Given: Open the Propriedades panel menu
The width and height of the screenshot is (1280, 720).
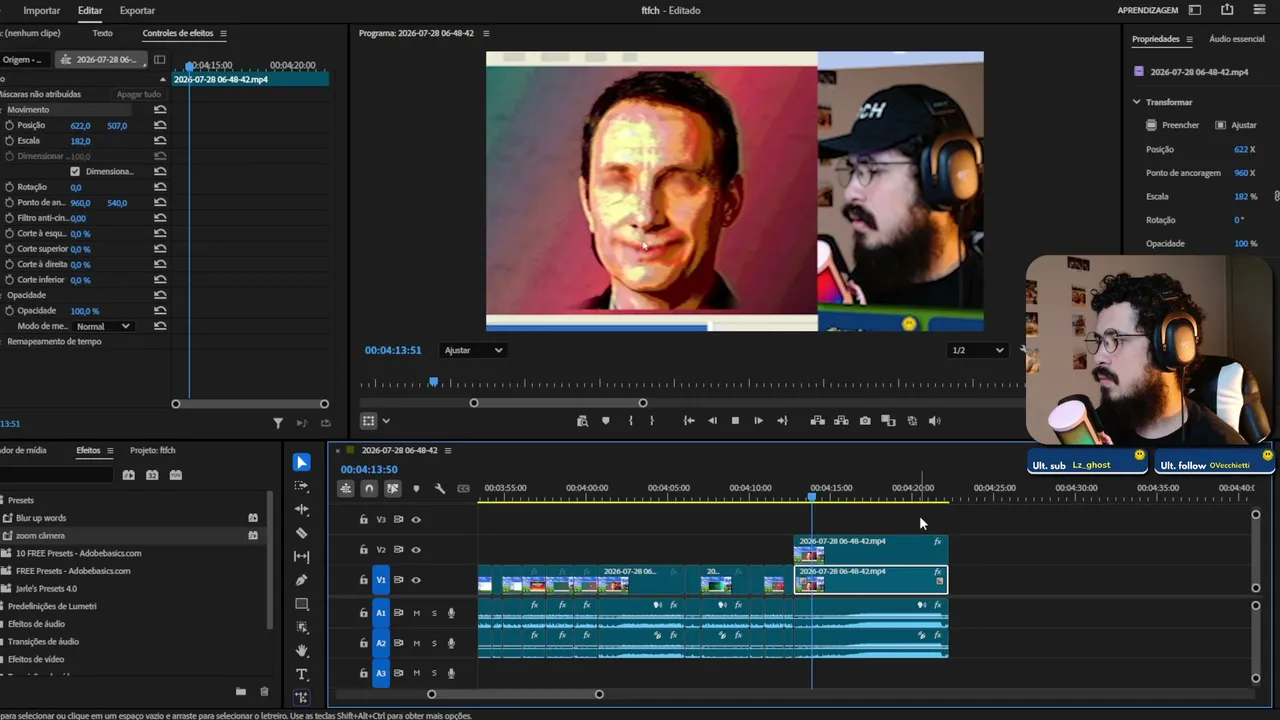Looking at the screenshot, I should 1189,39.
